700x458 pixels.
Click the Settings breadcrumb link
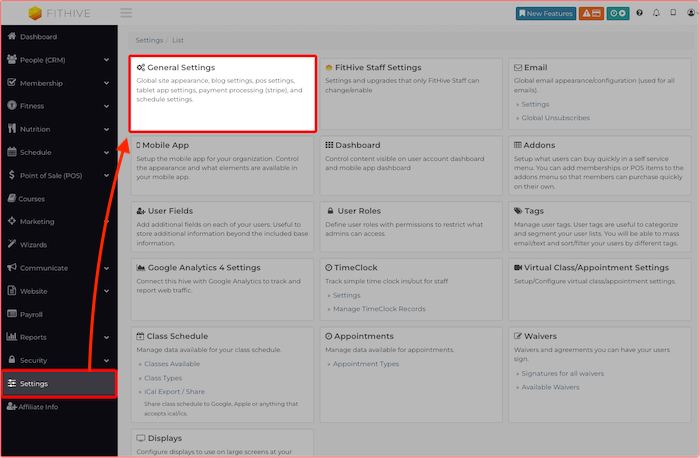[149, 40]
